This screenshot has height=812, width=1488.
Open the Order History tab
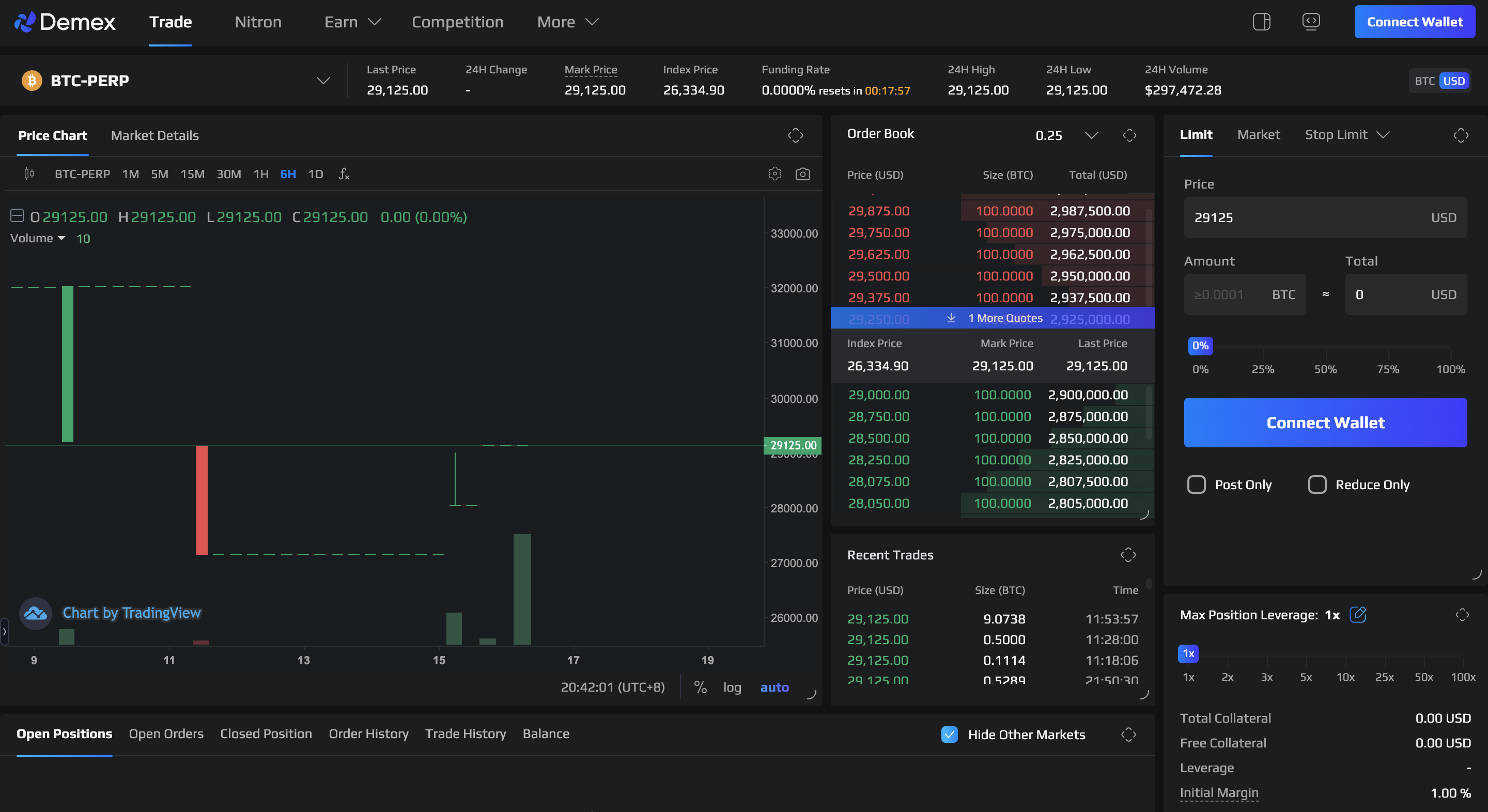click(368, 733)
